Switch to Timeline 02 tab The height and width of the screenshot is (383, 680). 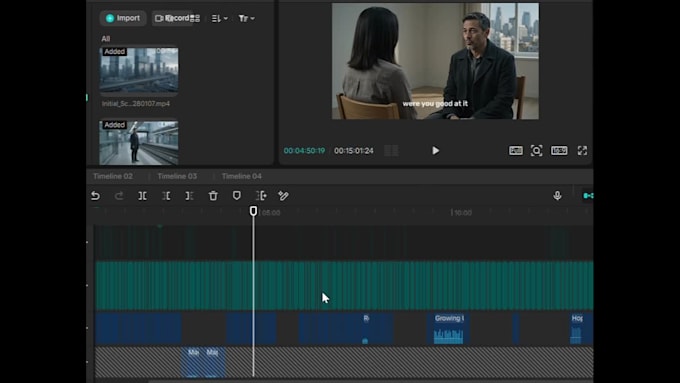pyautogui.click(x=113, y=176)
